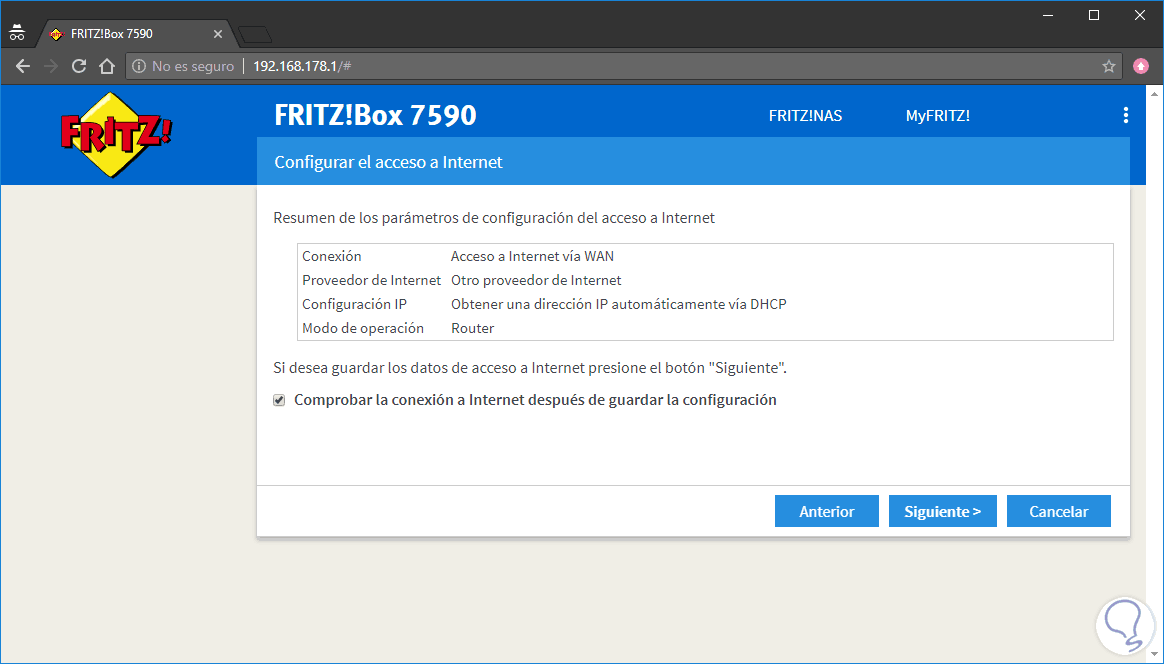Click the 'Router' operation mode value
Image resolution: width=1164 pixels, height=664 pixels.
(472, 328)
